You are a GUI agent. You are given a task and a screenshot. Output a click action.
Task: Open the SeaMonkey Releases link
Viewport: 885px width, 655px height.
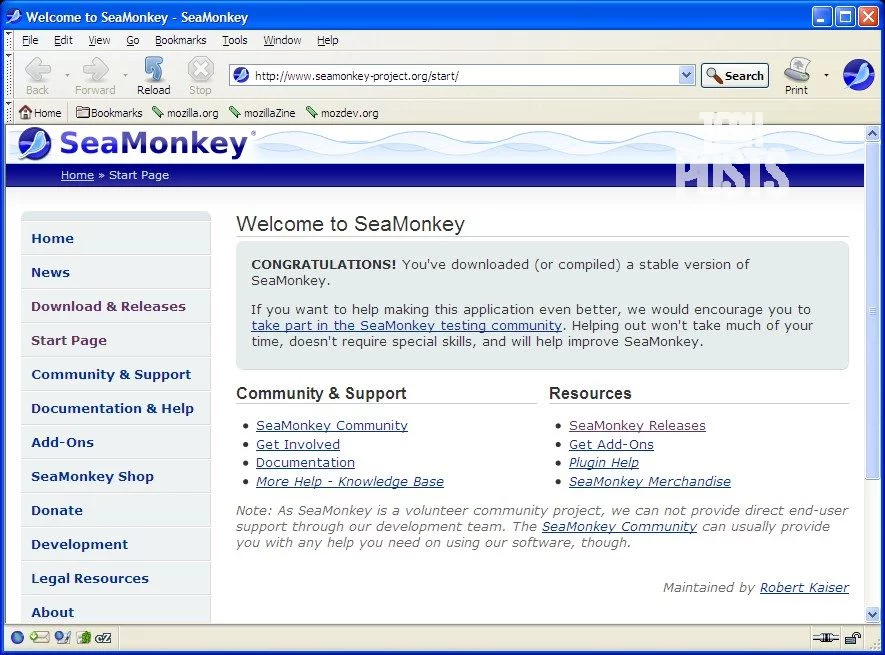637,426
